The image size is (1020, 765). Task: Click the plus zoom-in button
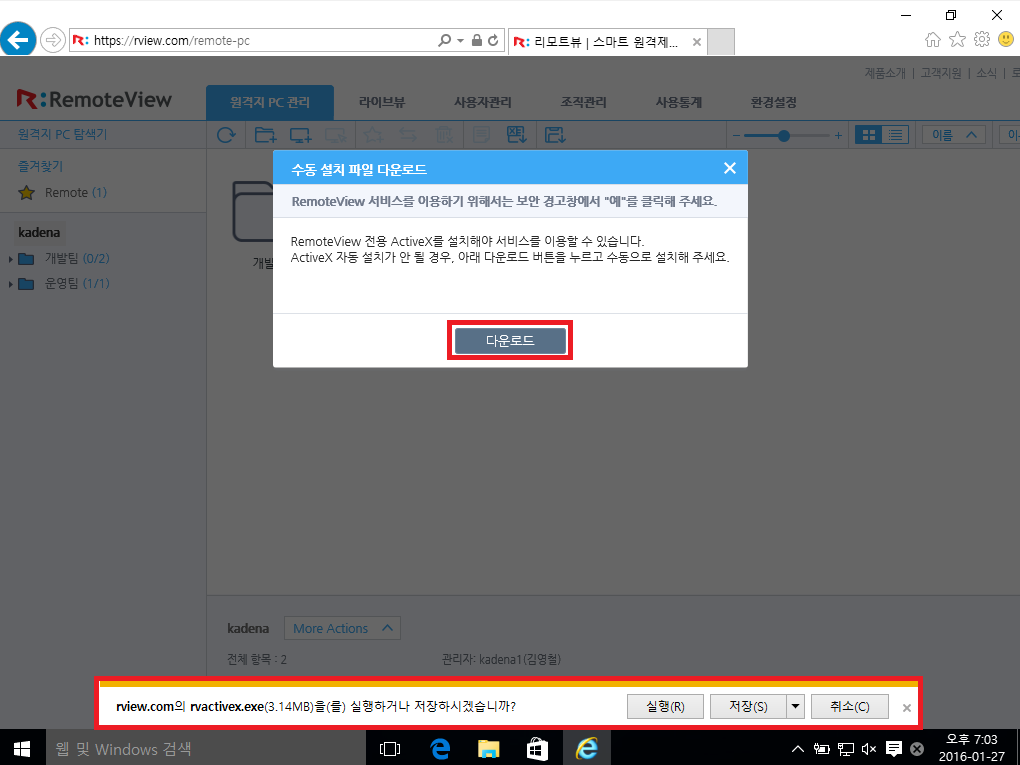839,135
